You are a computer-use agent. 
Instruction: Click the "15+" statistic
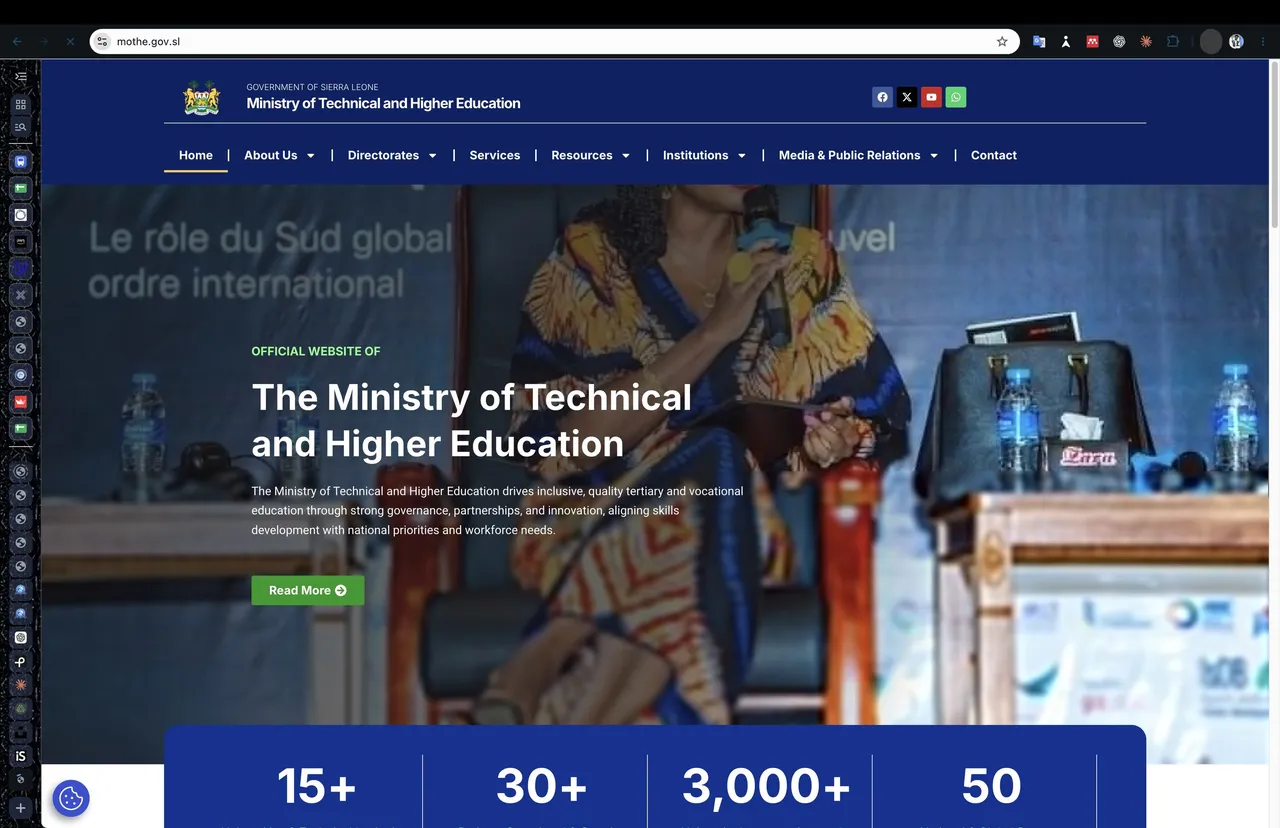pyautogui.click(x=317, y=786)
